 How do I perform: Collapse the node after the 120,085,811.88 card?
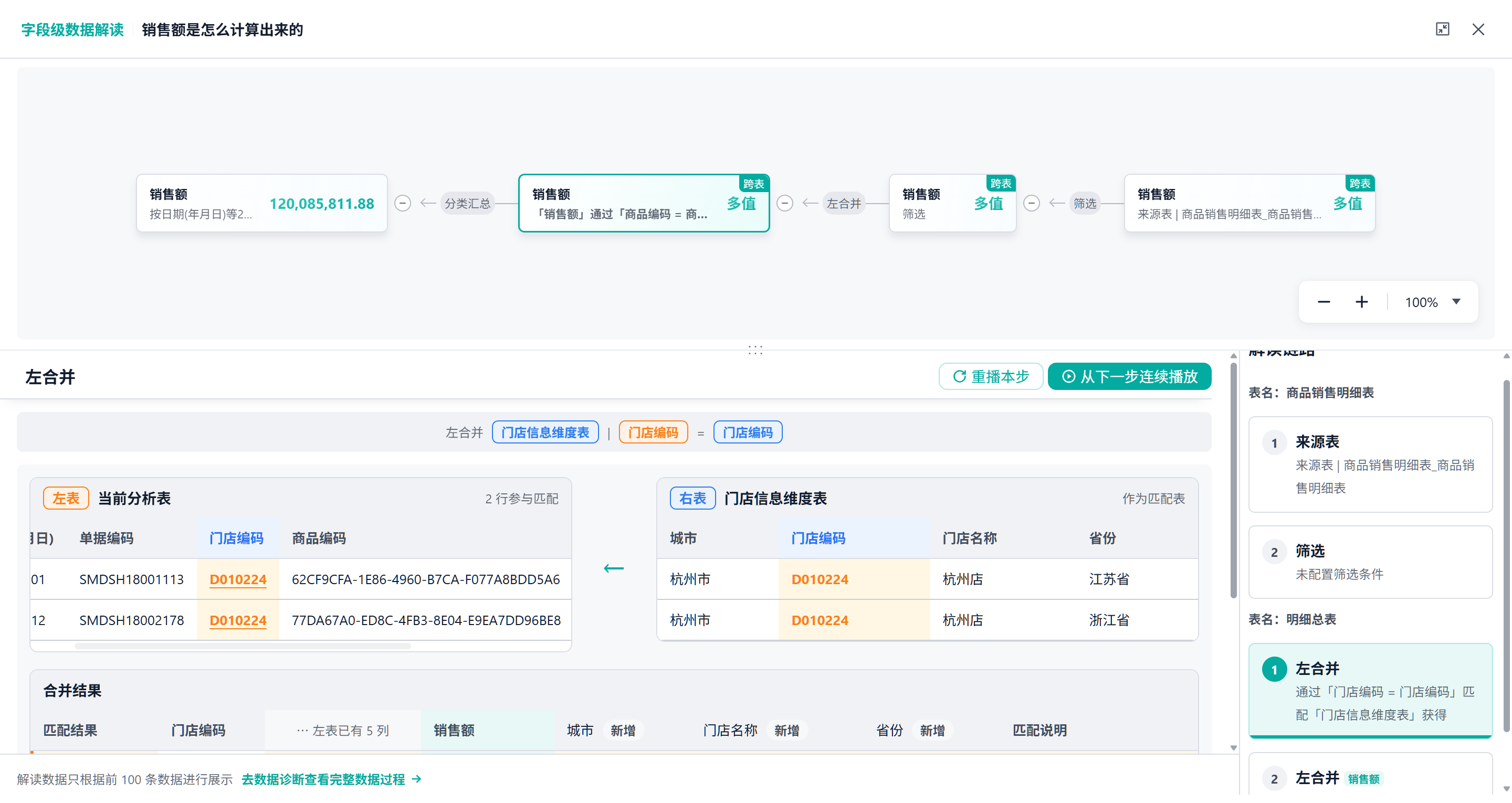pos(403,203)
